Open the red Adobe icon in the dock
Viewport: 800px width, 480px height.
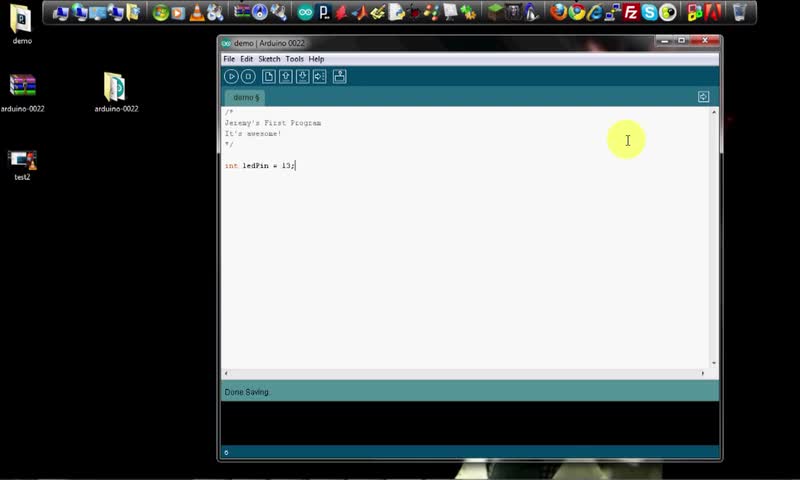point(713,12)
